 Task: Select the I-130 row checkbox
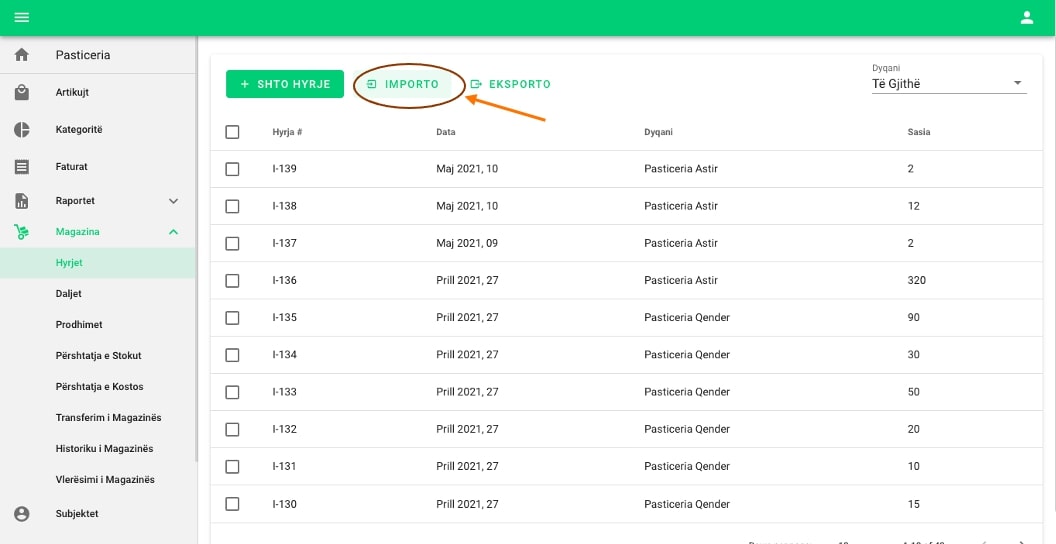[x=233, y=504]
